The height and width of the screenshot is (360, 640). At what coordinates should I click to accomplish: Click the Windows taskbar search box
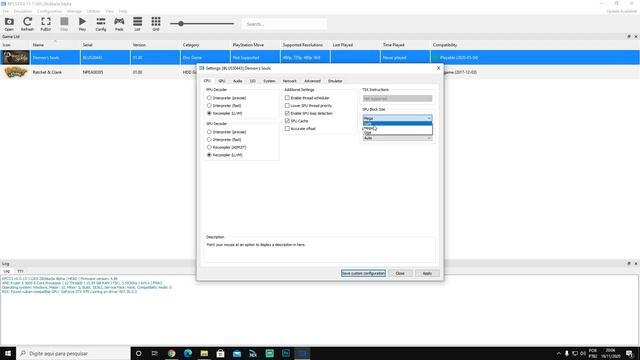73,353
